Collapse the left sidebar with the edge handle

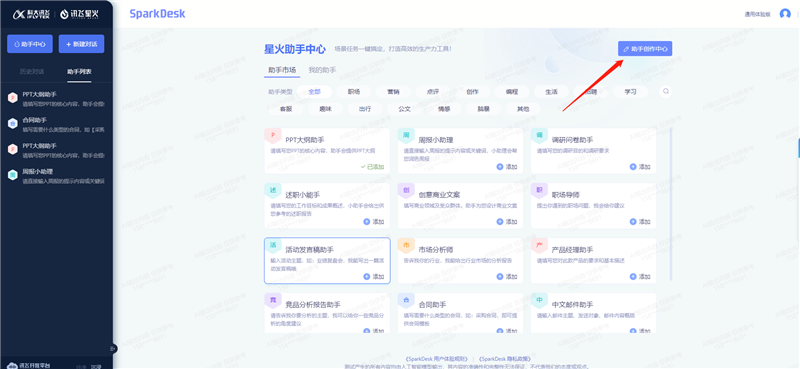click(113, 349)
